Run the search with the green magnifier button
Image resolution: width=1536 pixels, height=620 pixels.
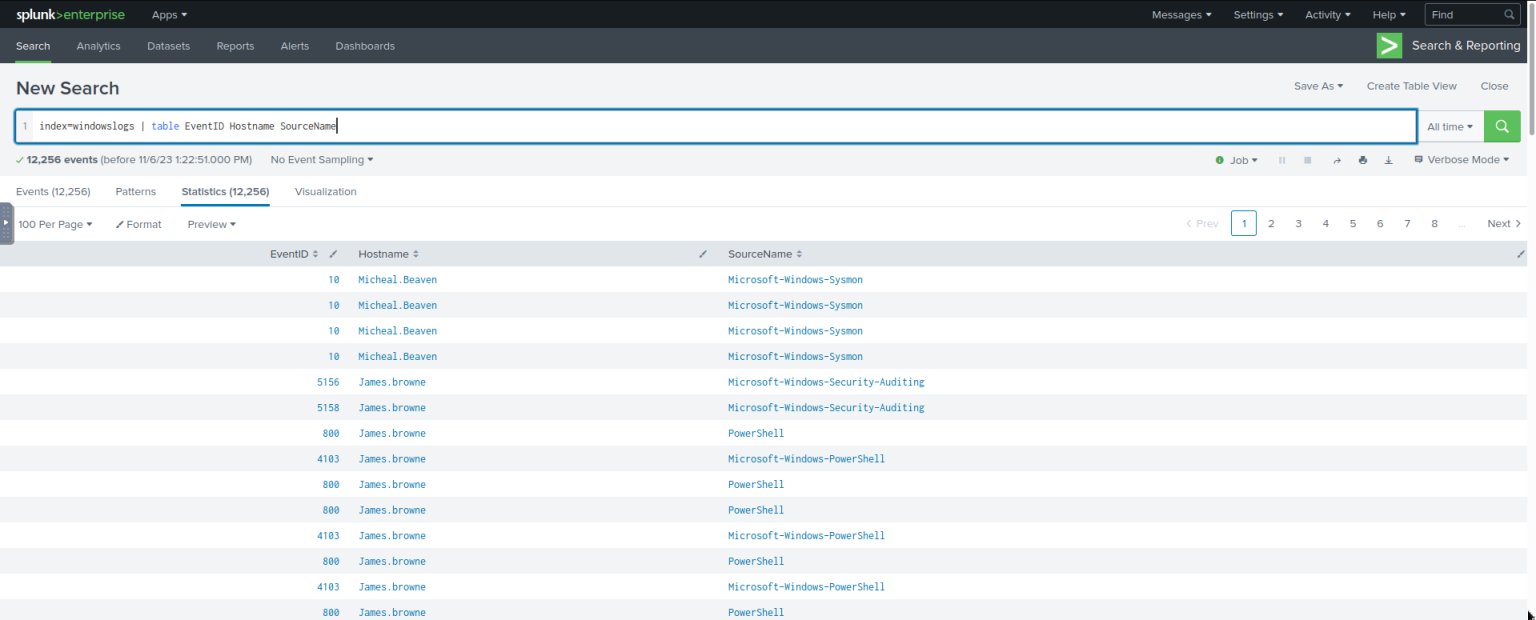[1501, 126]
